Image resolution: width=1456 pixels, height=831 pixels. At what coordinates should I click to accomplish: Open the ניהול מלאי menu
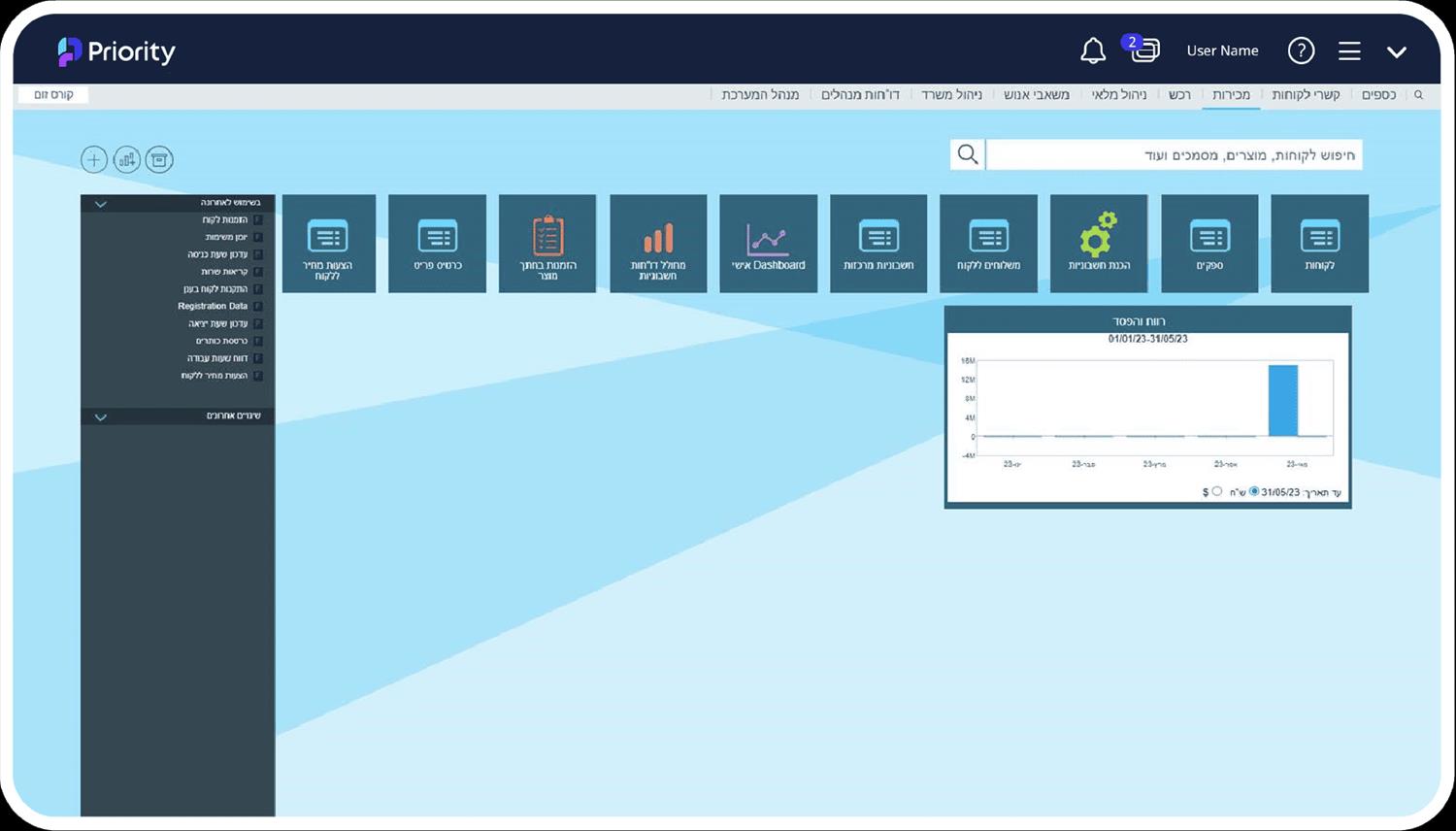tap(1119, 95)
